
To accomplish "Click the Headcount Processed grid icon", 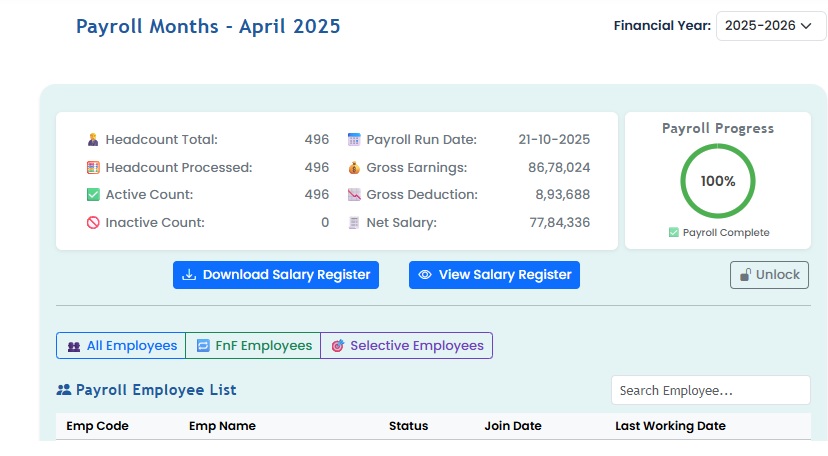I will tap(93, 168).
